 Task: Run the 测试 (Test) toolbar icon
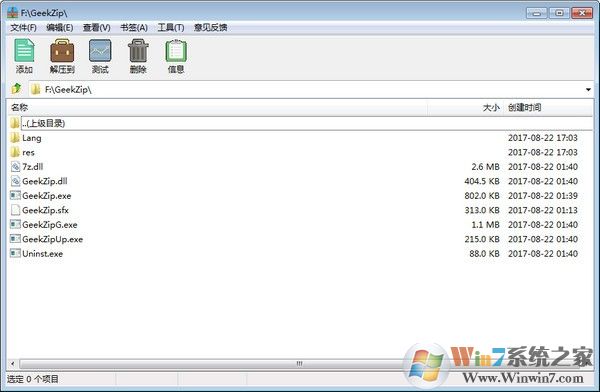click(x=100, y=51)
